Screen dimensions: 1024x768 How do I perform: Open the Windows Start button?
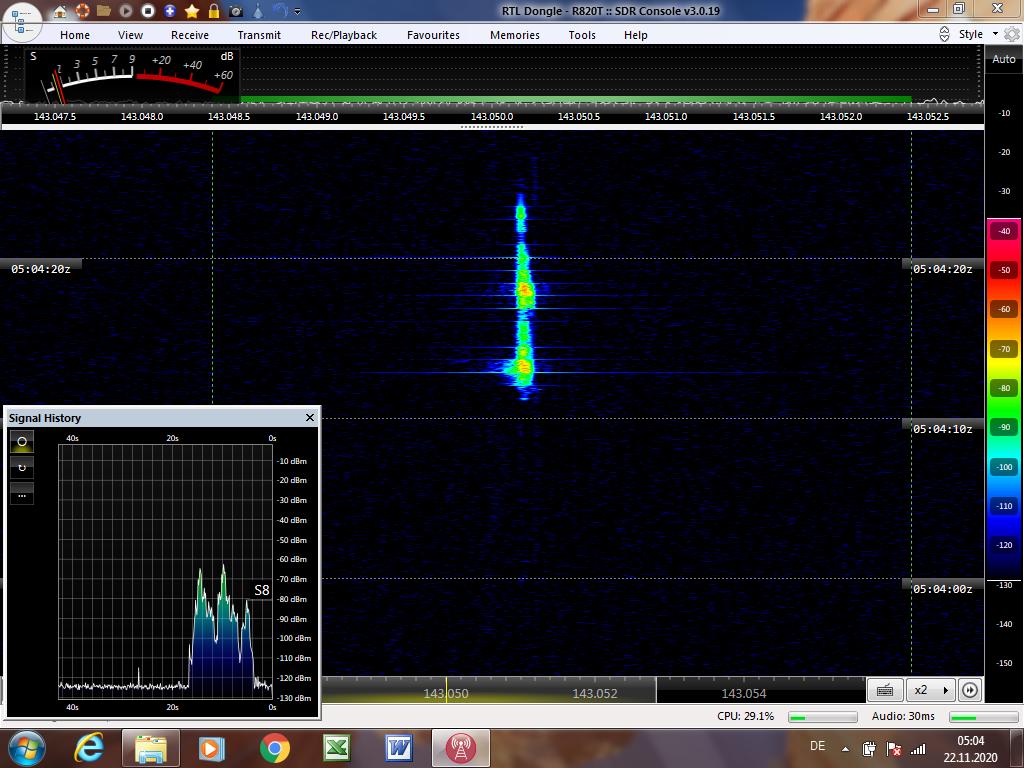(x=27, y=748)
